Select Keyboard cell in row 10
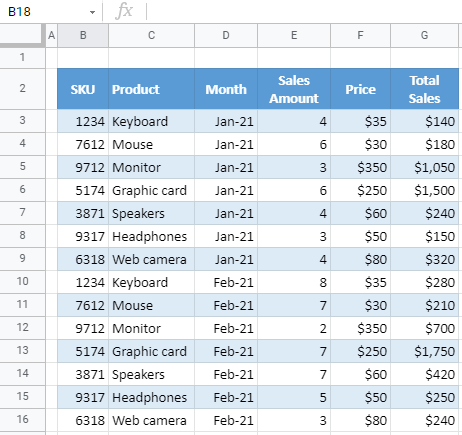Image resolution: width=462 pixels, height=435 pixels. tap(151, 282)
